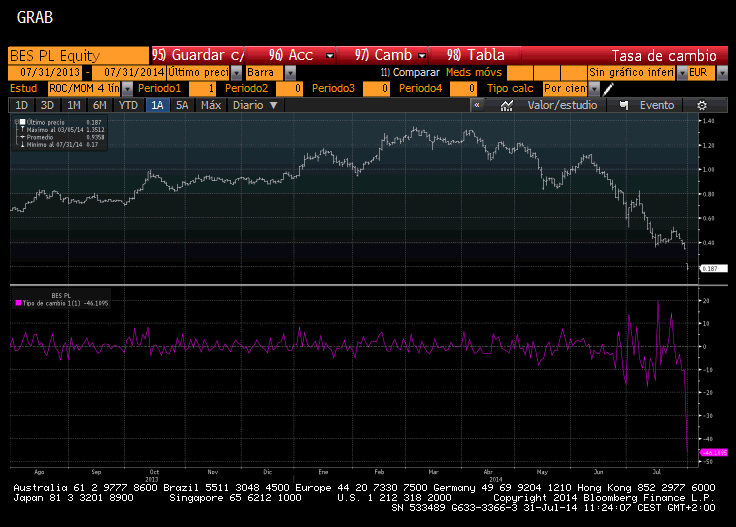Open chart settings gear icon
This screenshot has width=736, height=527.
pyautogui.click(x=702, y=106)
